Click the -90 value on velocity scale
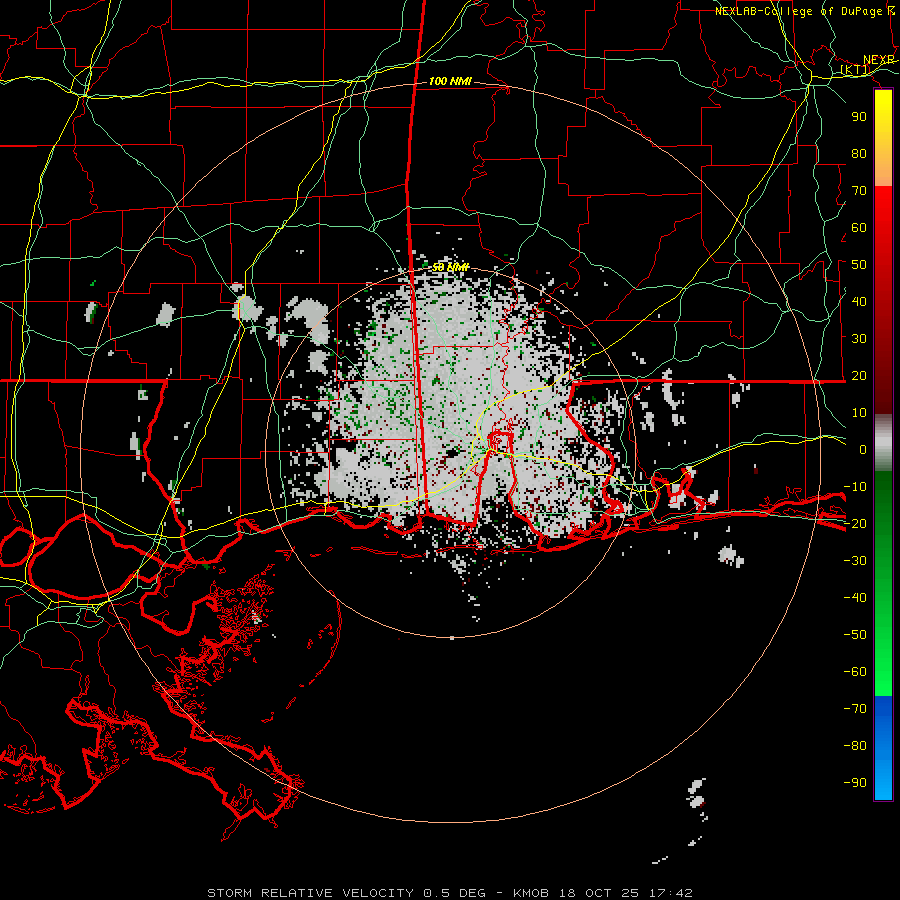Viewport: 900px width, 900px height. pyautogui.click(x=855, y=783)
